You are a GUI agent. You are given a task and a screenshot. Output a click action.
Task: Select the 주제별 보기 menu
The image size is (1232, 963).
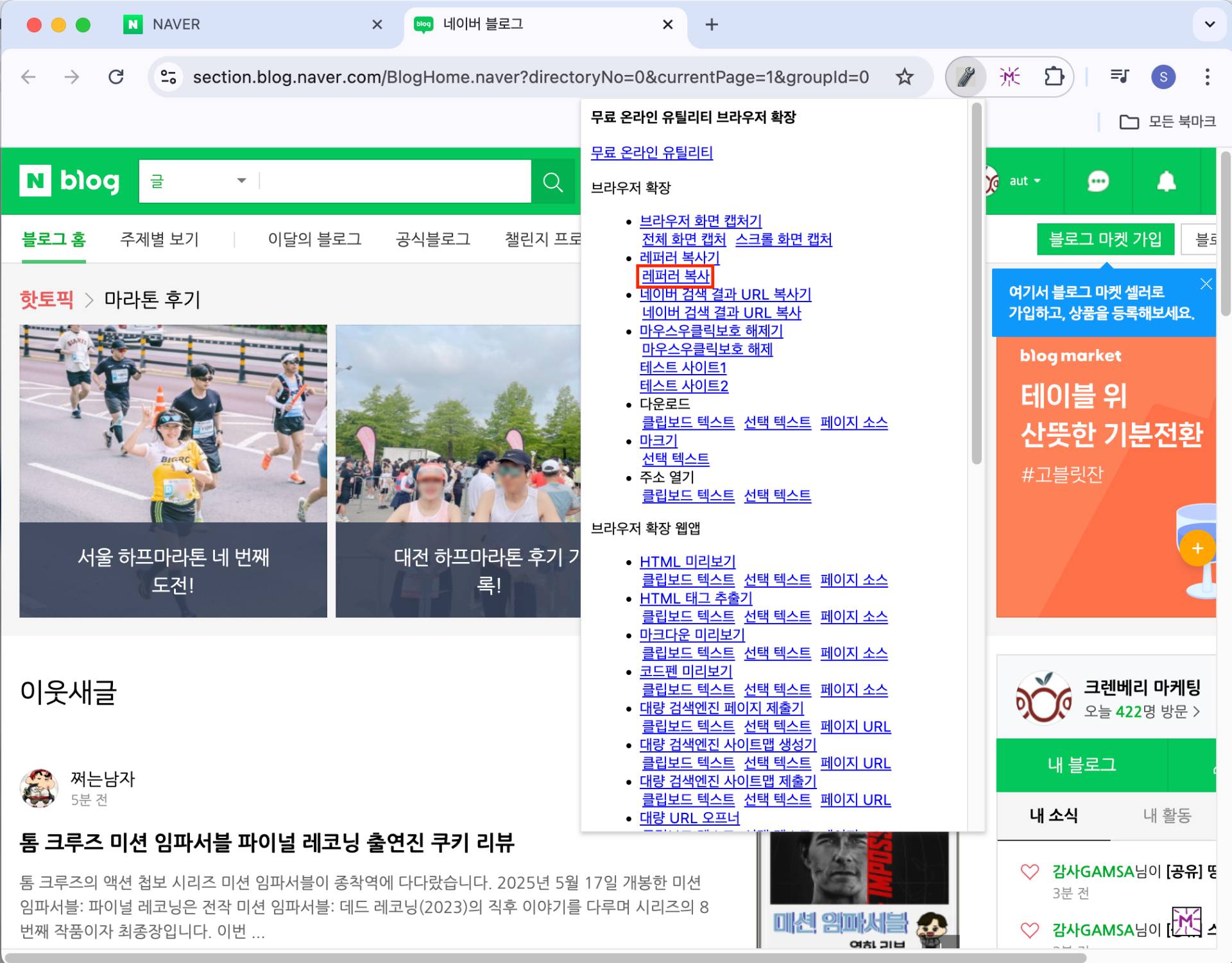(x=159, y=239)
